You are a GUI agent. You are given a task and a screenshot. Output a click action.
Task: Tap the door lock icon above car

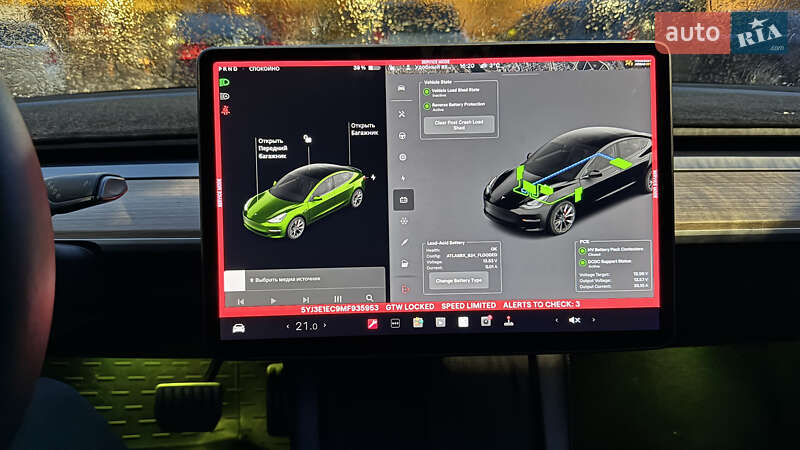[308, 139]
